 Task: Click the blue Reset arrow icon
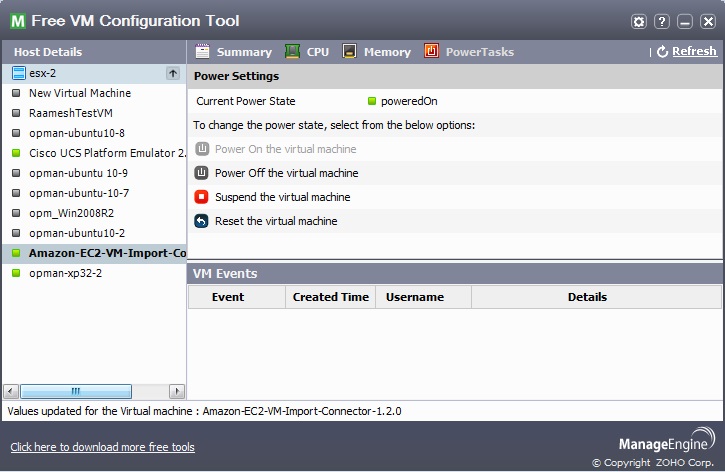pyautogui.click(x=201, y=221)
